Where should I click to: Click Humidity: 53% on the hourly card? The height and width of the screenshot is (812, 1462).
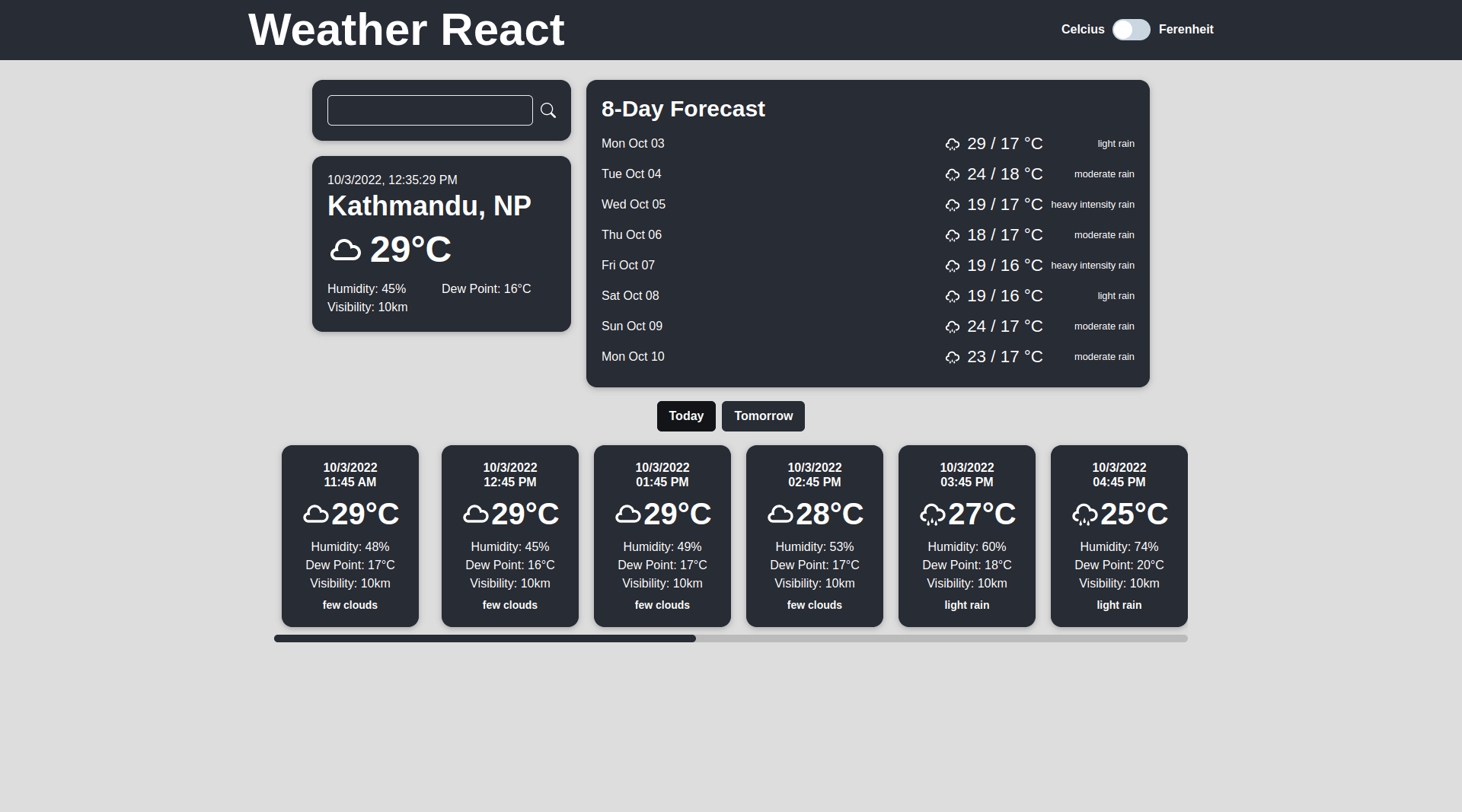click(815, 547)
